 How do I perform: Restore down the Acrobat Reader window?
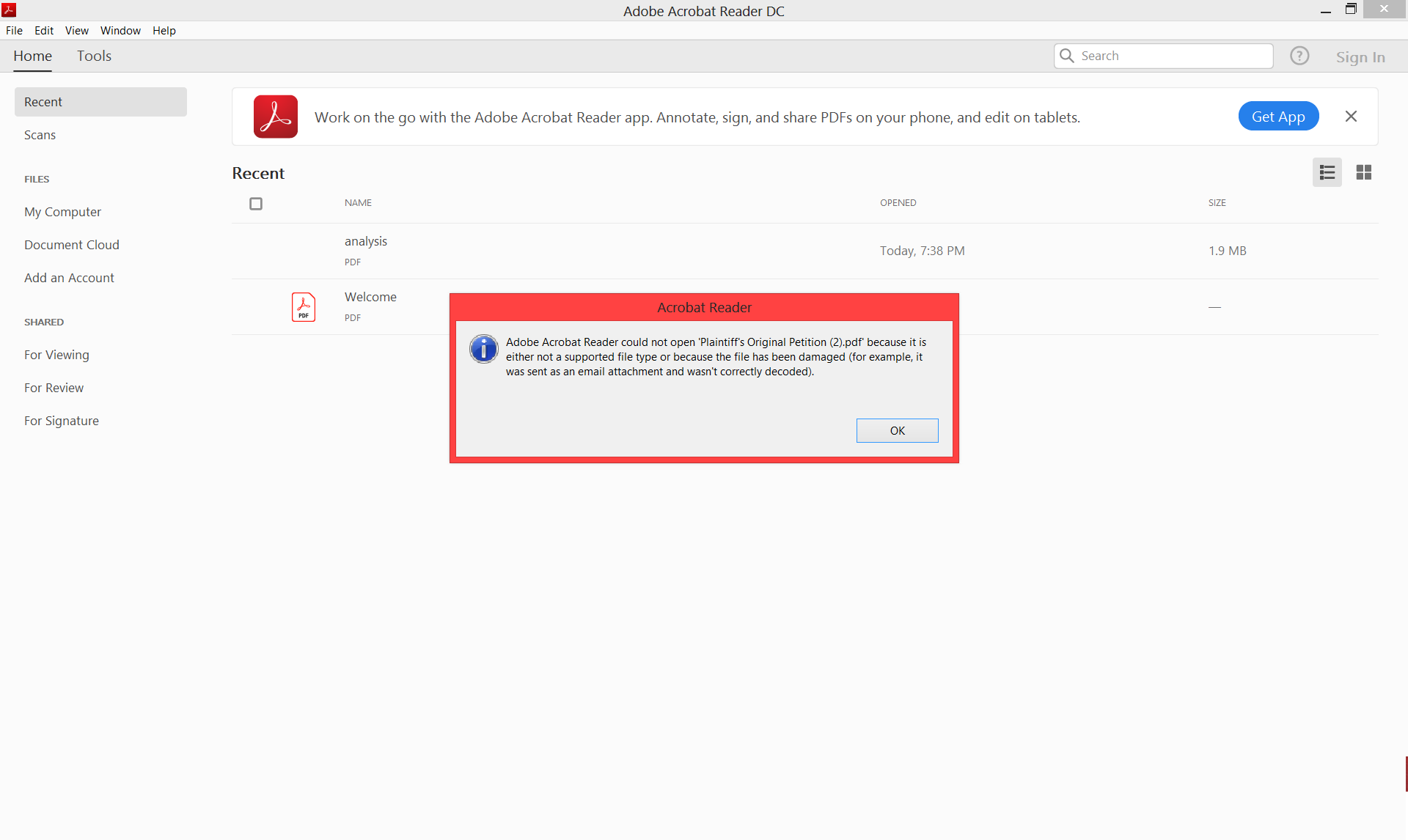(1351, 10)
